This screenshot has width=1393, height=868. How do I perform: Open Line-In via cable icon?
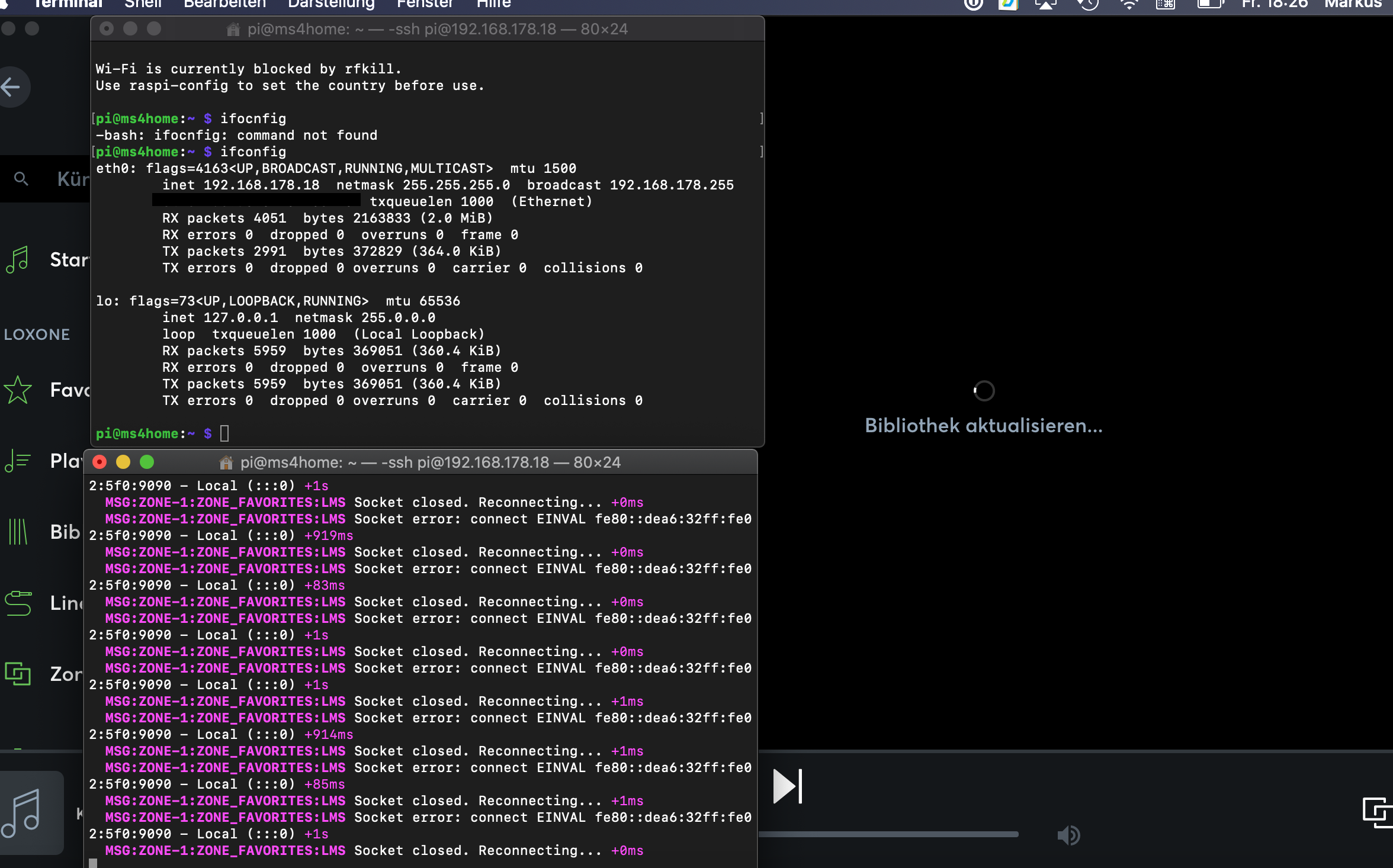[17, 603]
